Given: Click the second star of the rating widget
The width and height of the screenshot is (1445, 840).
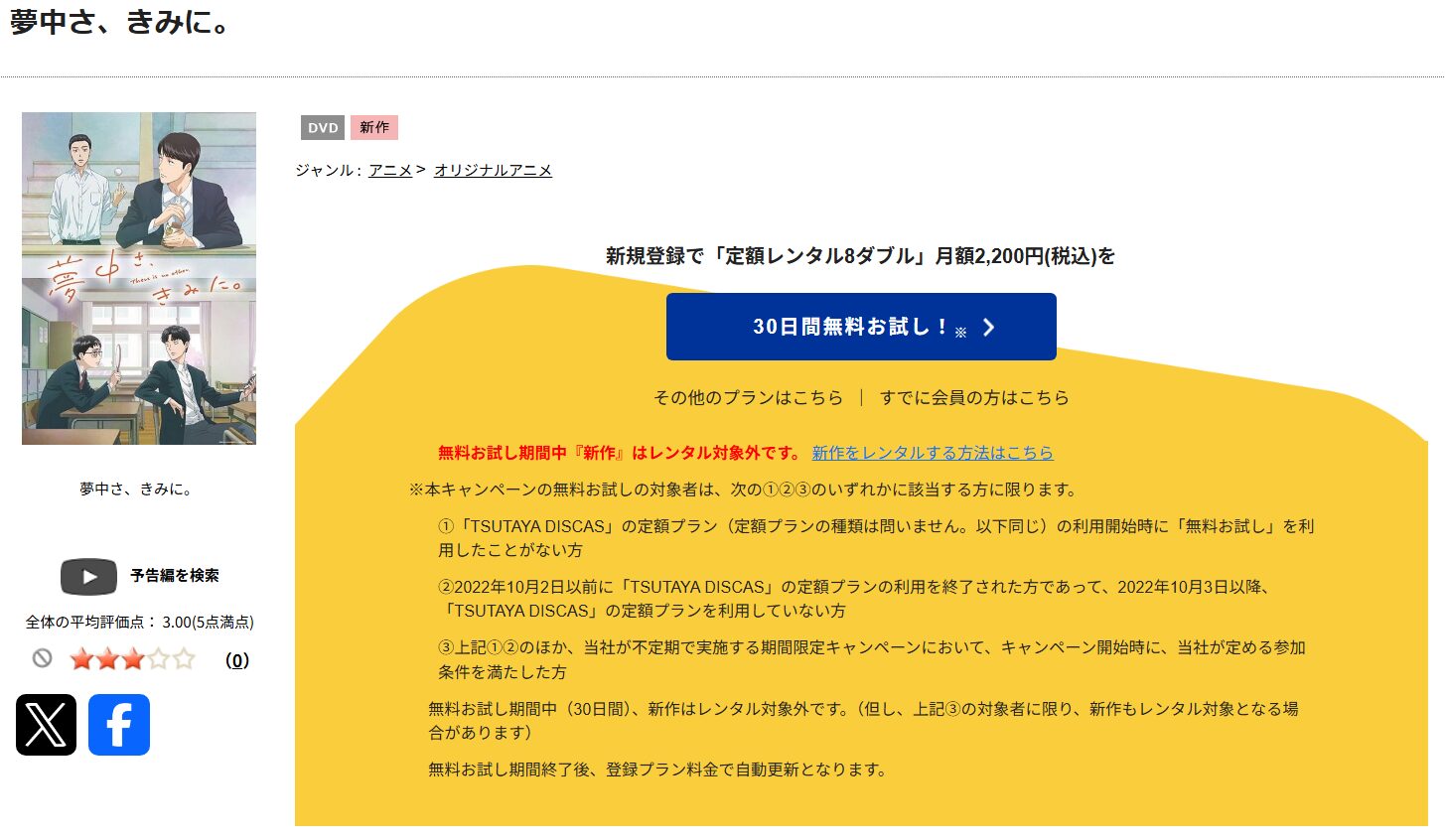Looking at the screenshot, I should coord(107,659).
